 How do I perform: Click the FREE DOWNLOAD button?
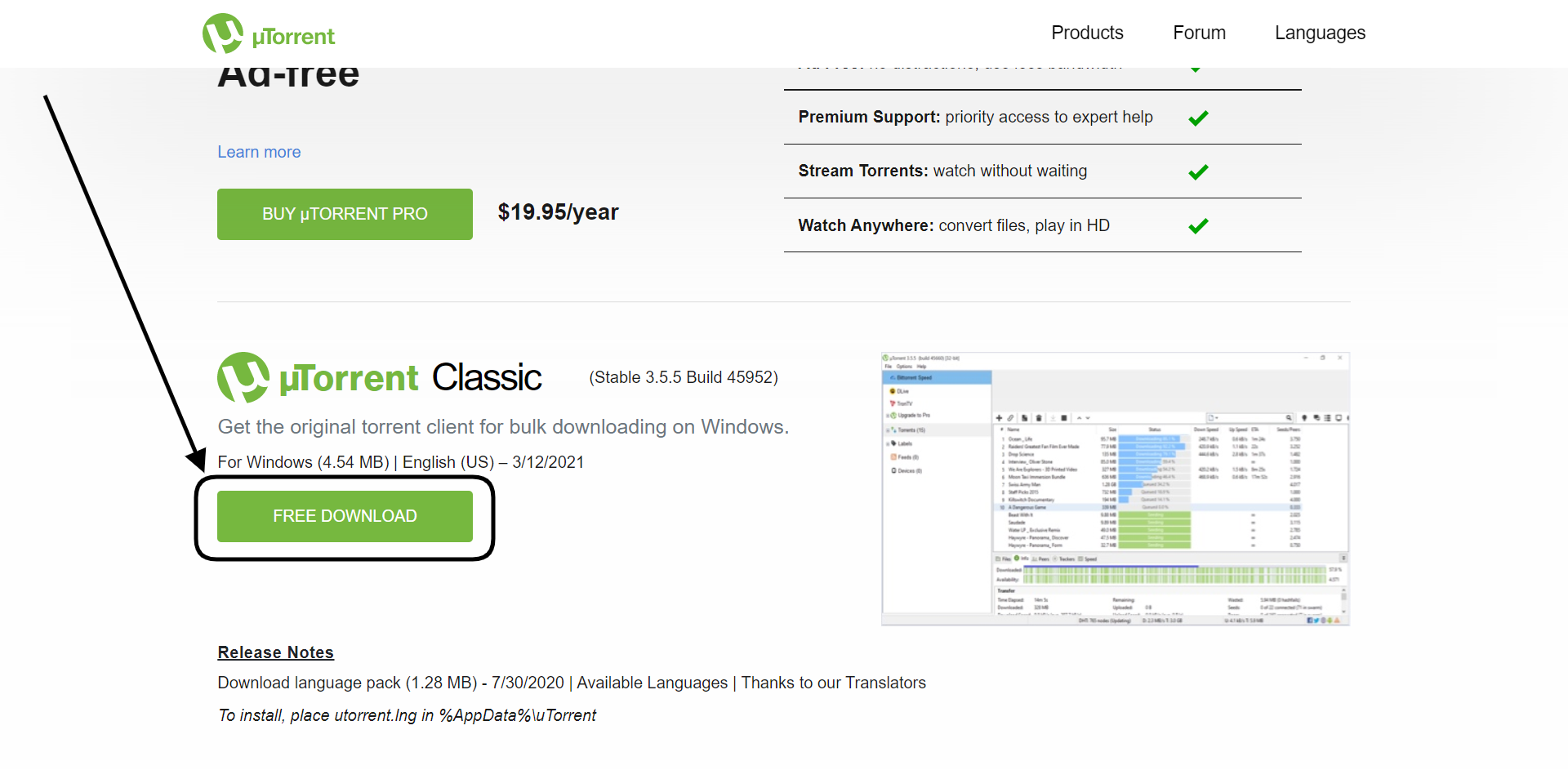click(x=345, y=516)
